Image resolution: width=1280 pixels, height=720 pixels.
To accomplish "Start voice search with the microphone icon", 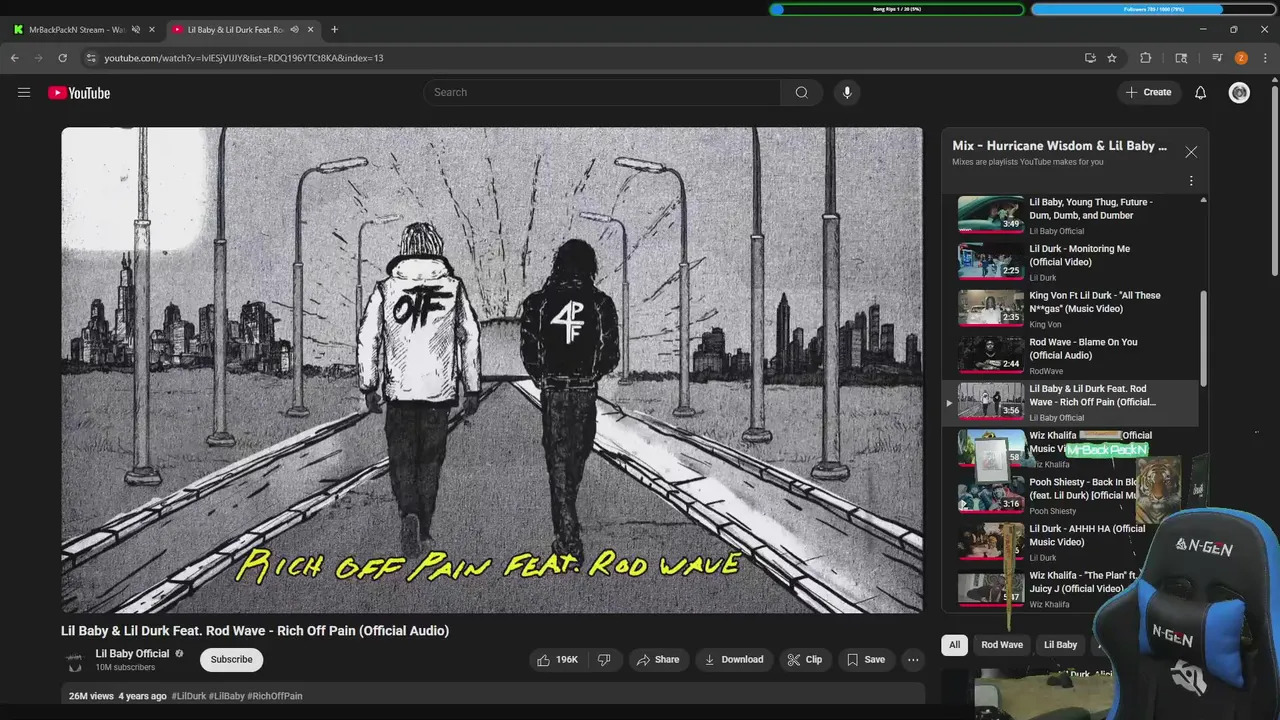I will (847, 92).
